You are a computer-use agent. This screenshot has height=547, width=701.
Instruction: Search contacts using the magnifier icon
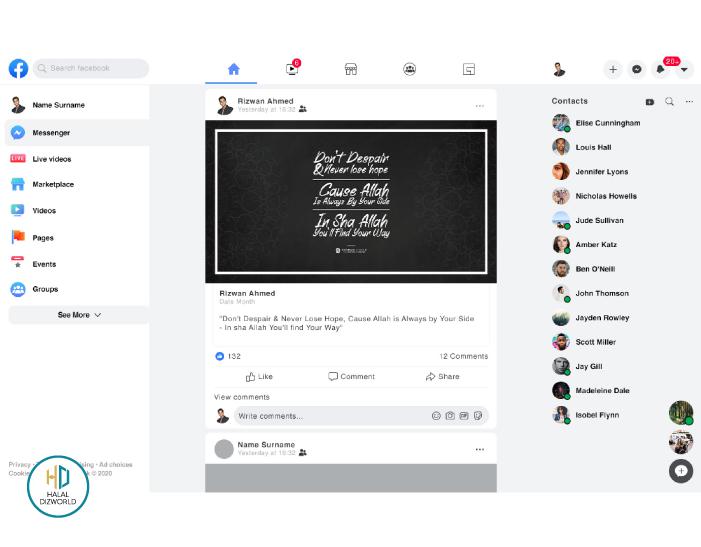tap(669, 101)
